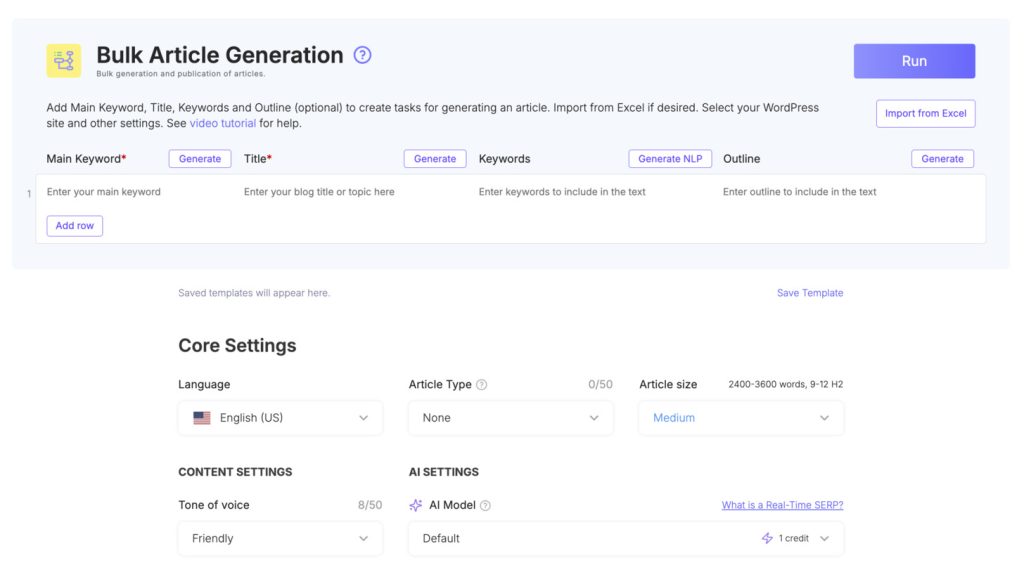Click the CONTENT SETTINGS label

click(x=235, y=472)
